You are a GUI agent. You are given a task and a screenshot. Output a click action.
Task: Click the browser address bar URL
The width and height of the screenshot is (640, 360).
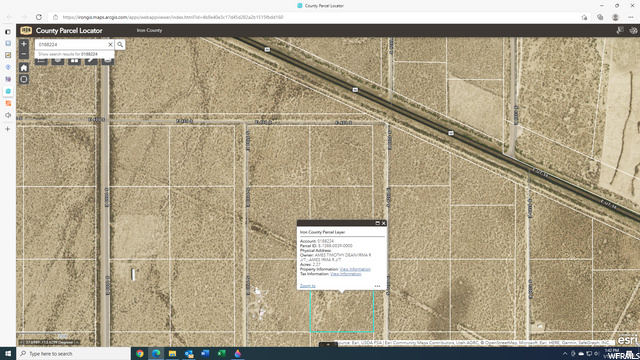click(x=173, y=17)
